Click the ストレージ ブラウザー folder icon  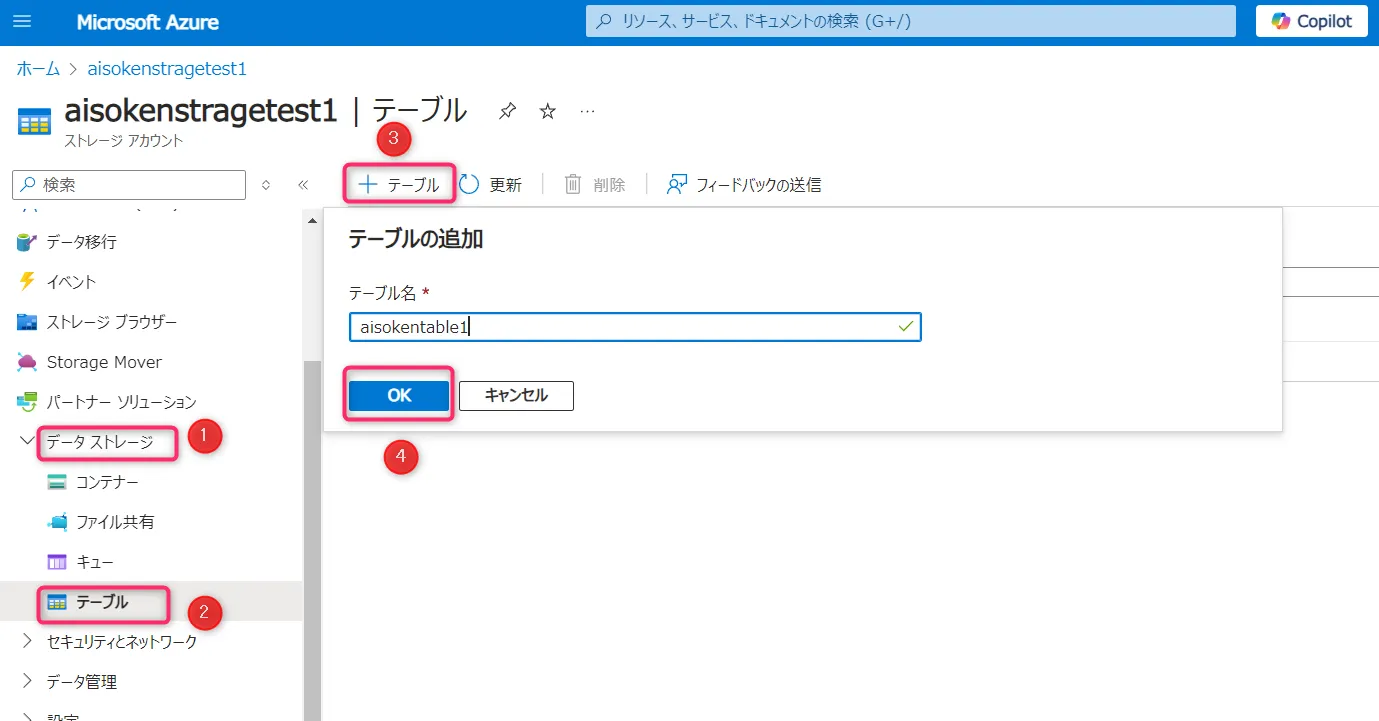tap(27, 322)
